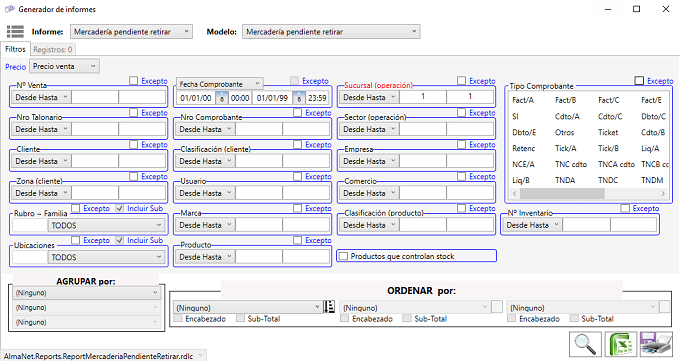Viewport: 680px width, 361px height.
Task: Open the Precio venta dropdown
Action: point(65,66)
